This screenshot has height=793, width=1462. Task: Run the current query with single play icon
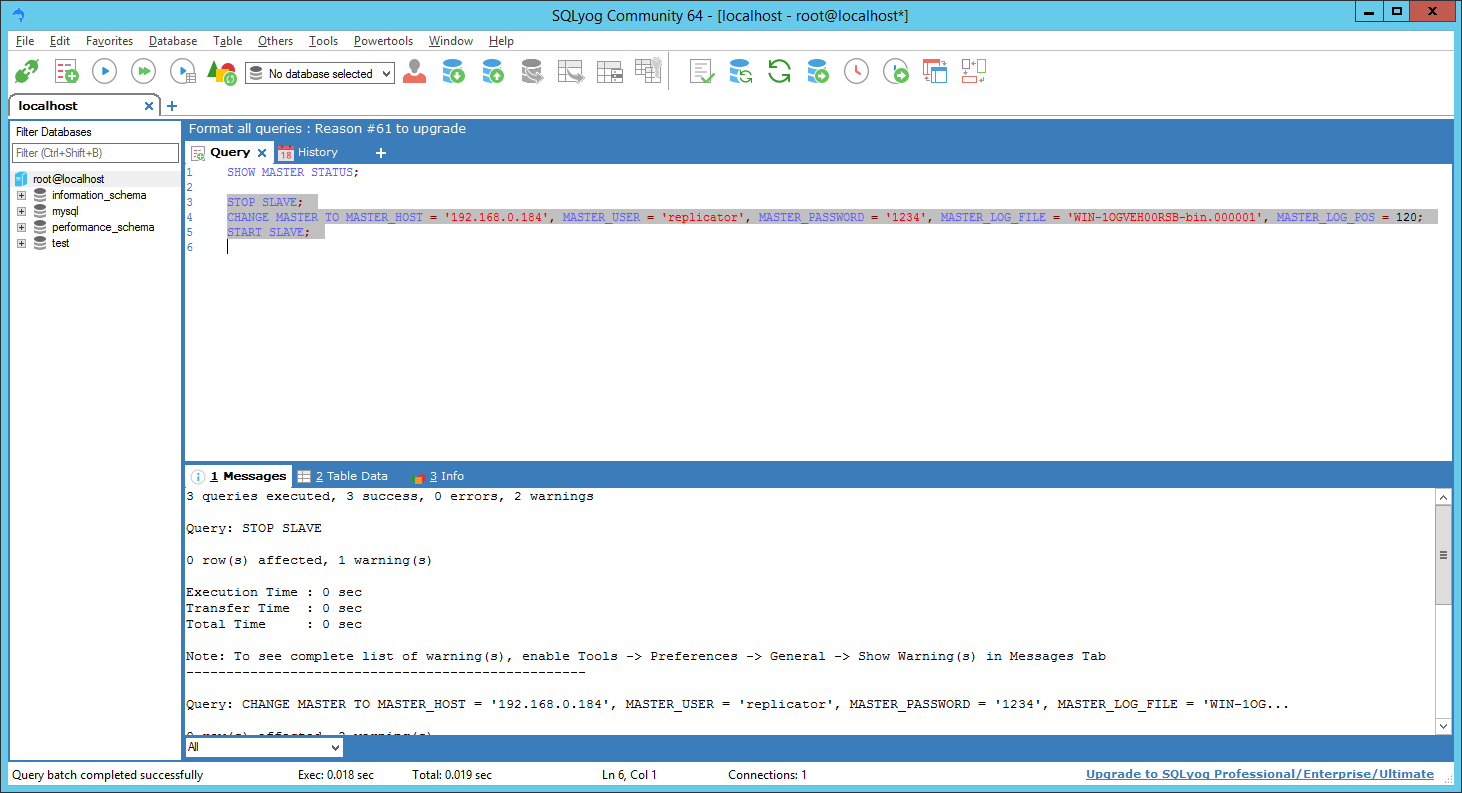point(105,72)
